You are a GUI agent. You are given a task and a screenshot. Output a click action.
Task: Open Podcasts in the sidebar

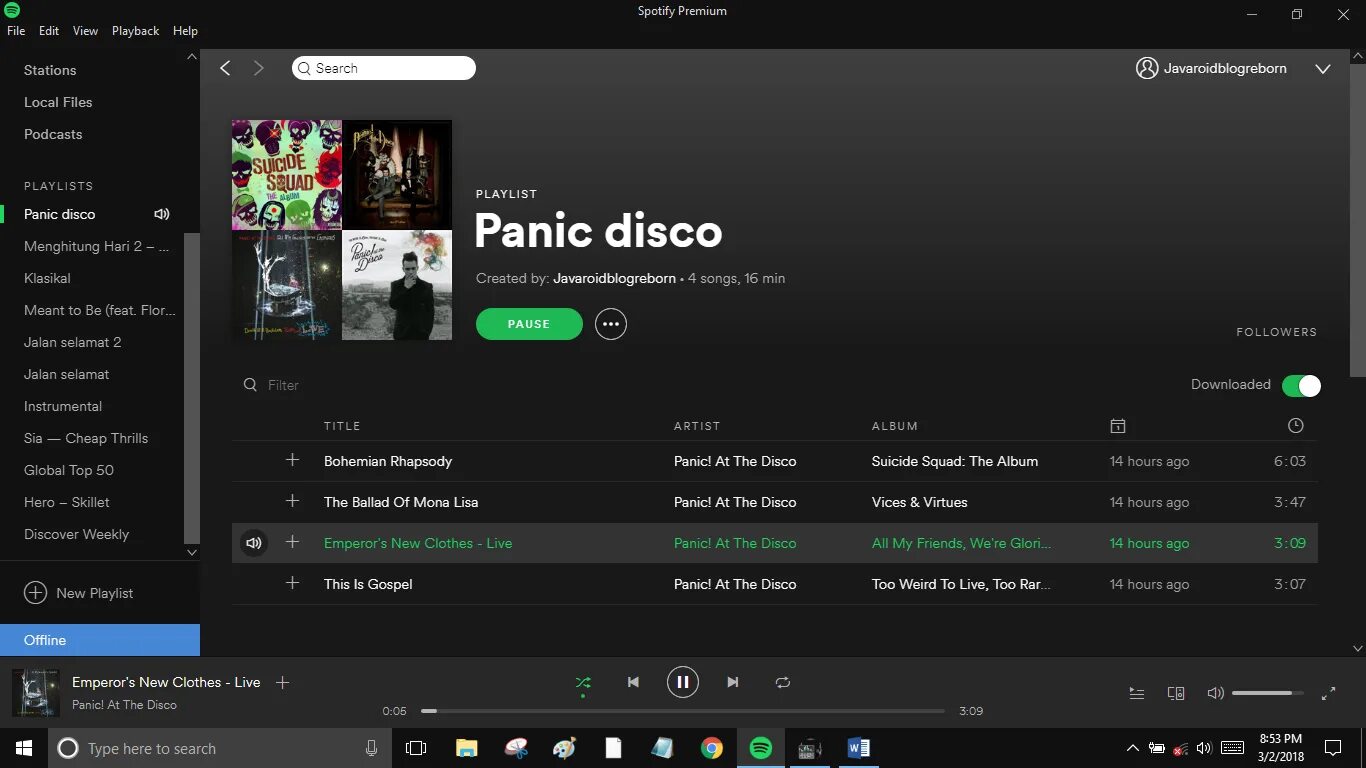tap(53, 134)
